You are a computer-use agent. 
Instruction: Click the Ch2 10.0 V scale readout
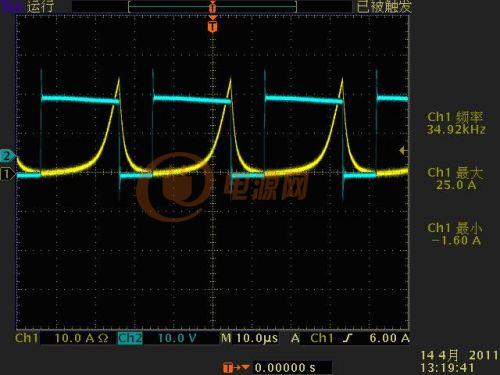(x=177, y=338)
